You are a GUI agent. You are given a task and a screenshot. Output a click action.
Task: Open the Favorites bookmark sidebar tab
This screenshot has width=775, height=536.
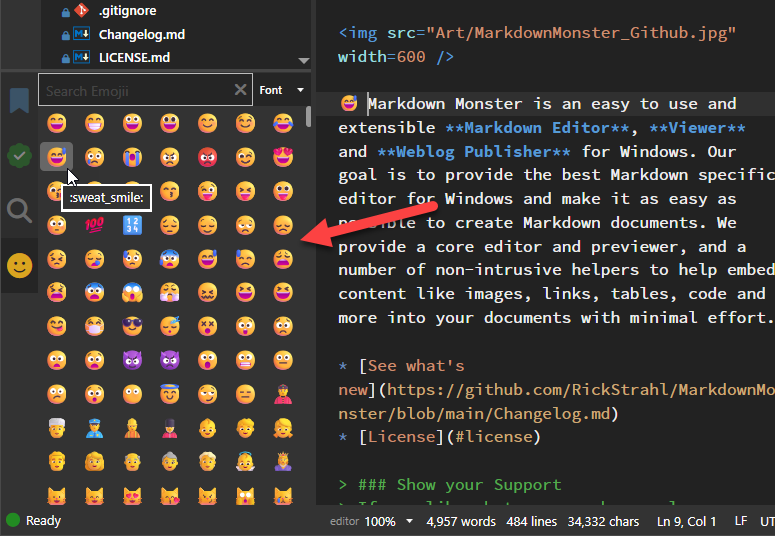[19, 100]
